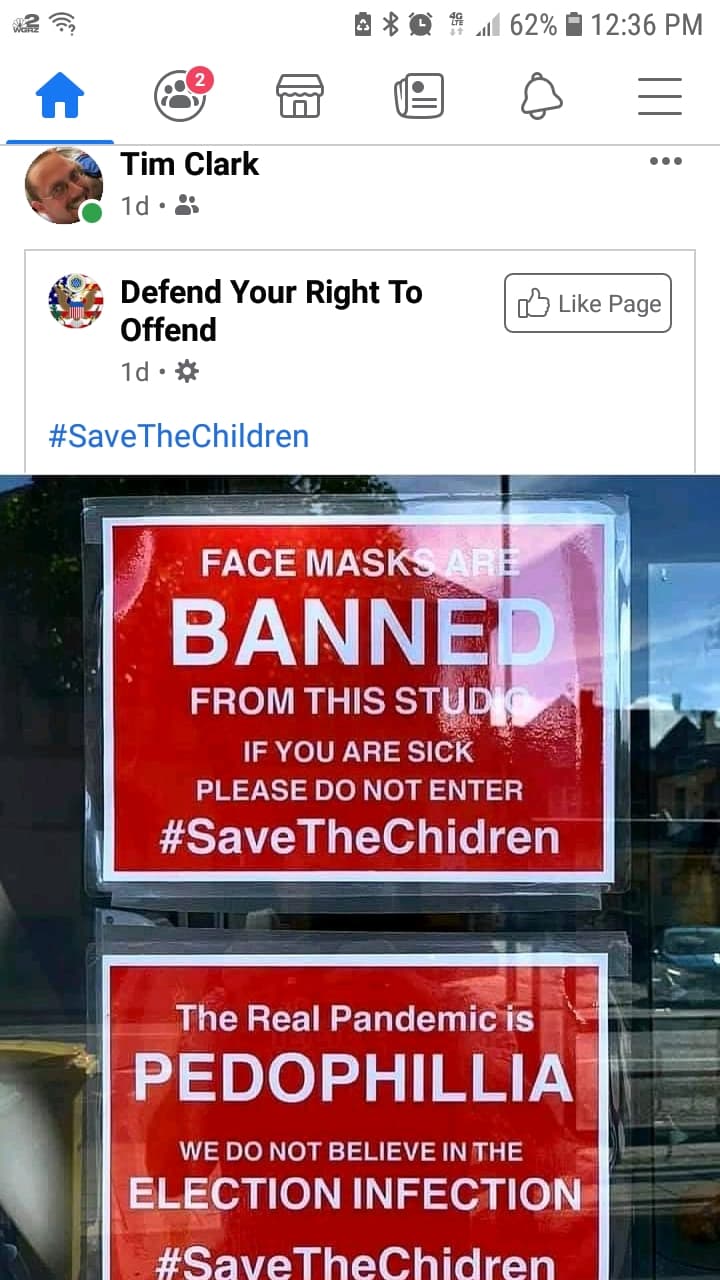Tap the Bluetooth status icon
This screenshot has width=720, height=1280.
coord(391,24)
